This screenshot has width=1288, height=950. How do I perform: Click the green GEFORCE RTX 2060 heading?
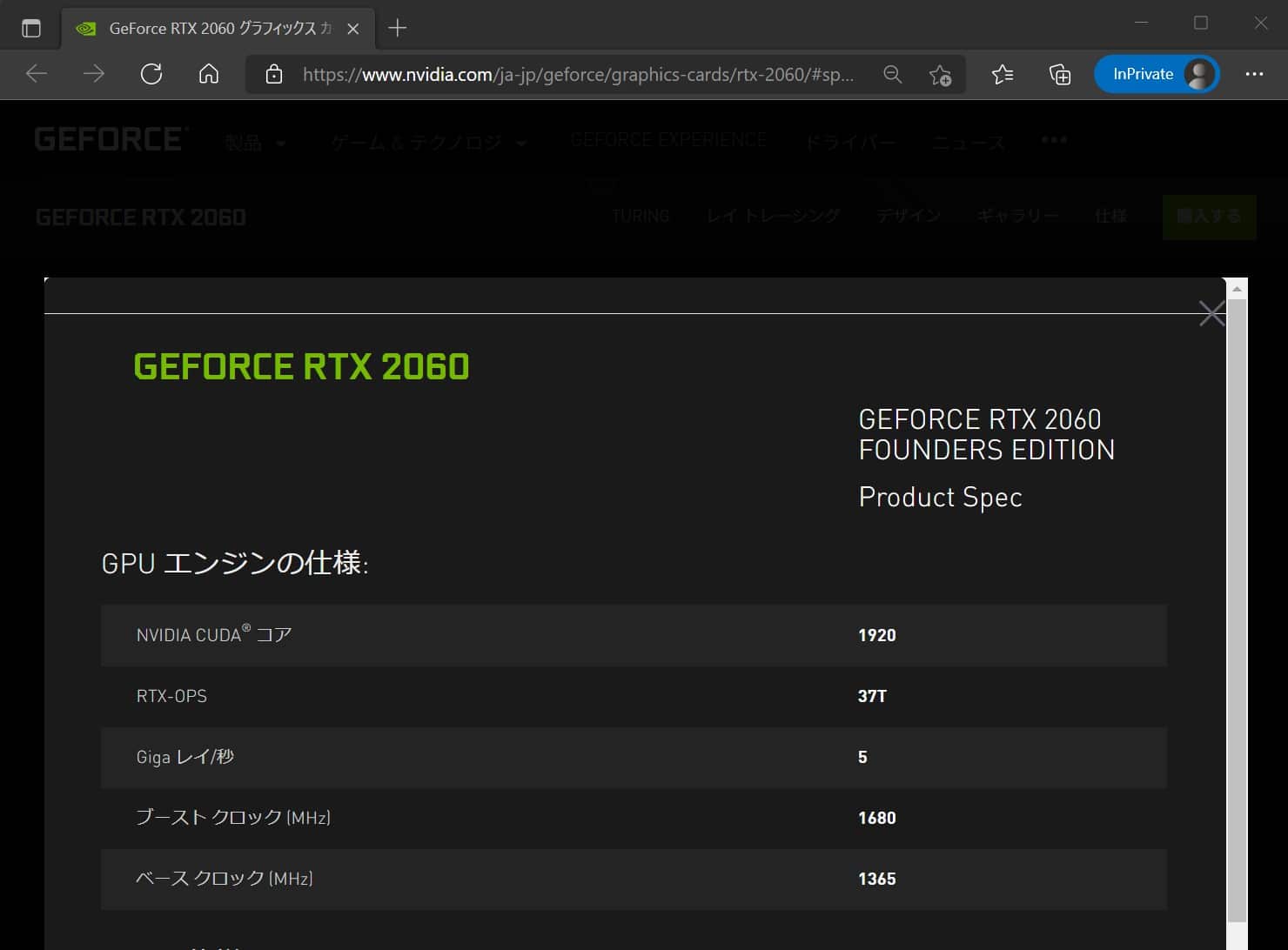click(x=301, y=366)
